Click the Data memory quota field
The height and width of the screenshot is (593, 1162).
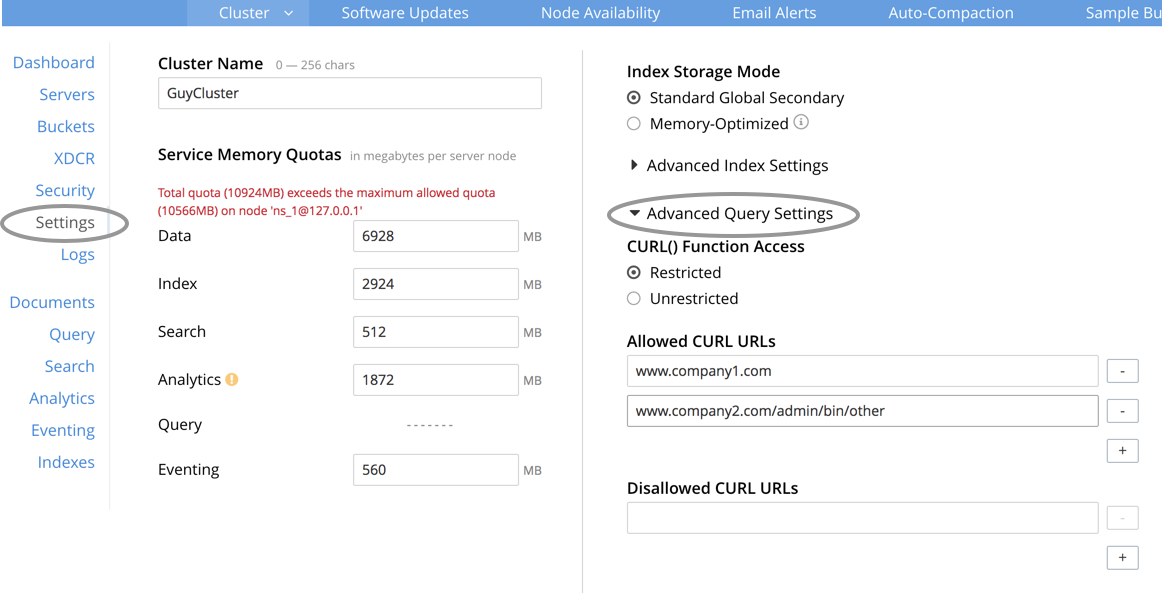tap(435, 236)
